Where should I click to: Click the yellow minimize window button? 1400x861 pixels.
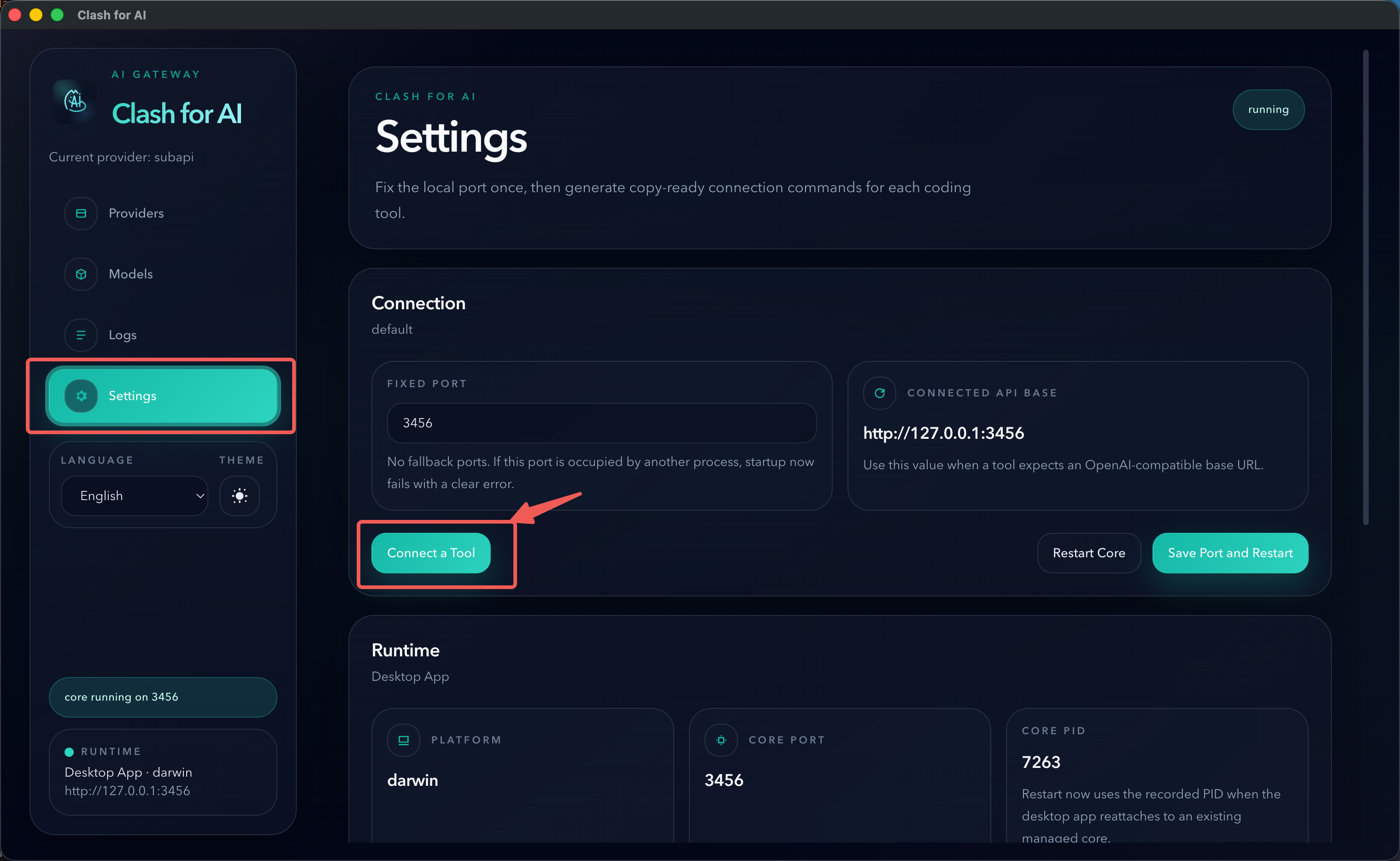click(x=36, y=15)
